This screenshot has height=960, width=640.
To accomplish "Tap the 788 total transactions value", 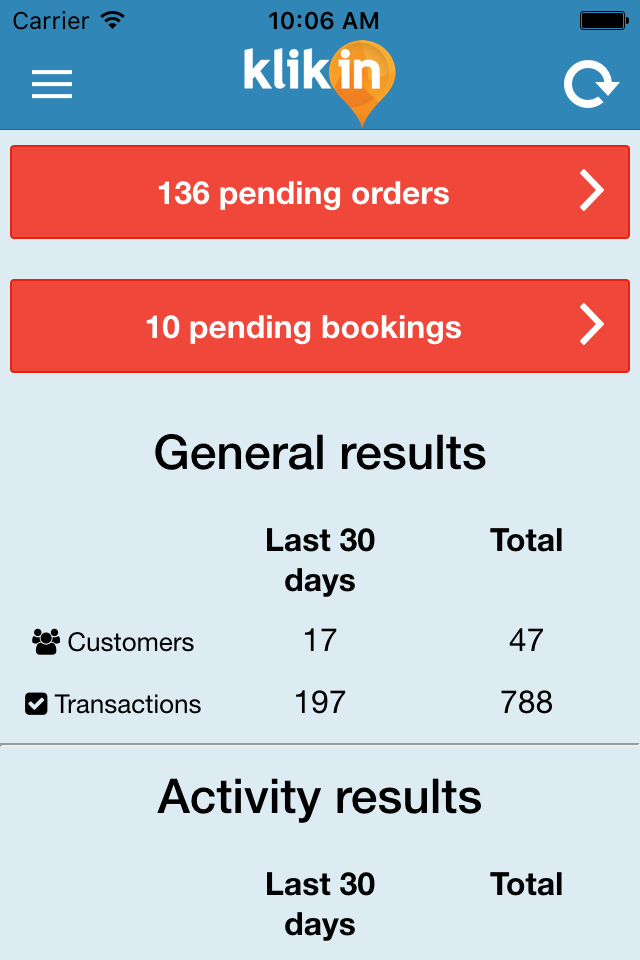I will (x=526, y=702).
